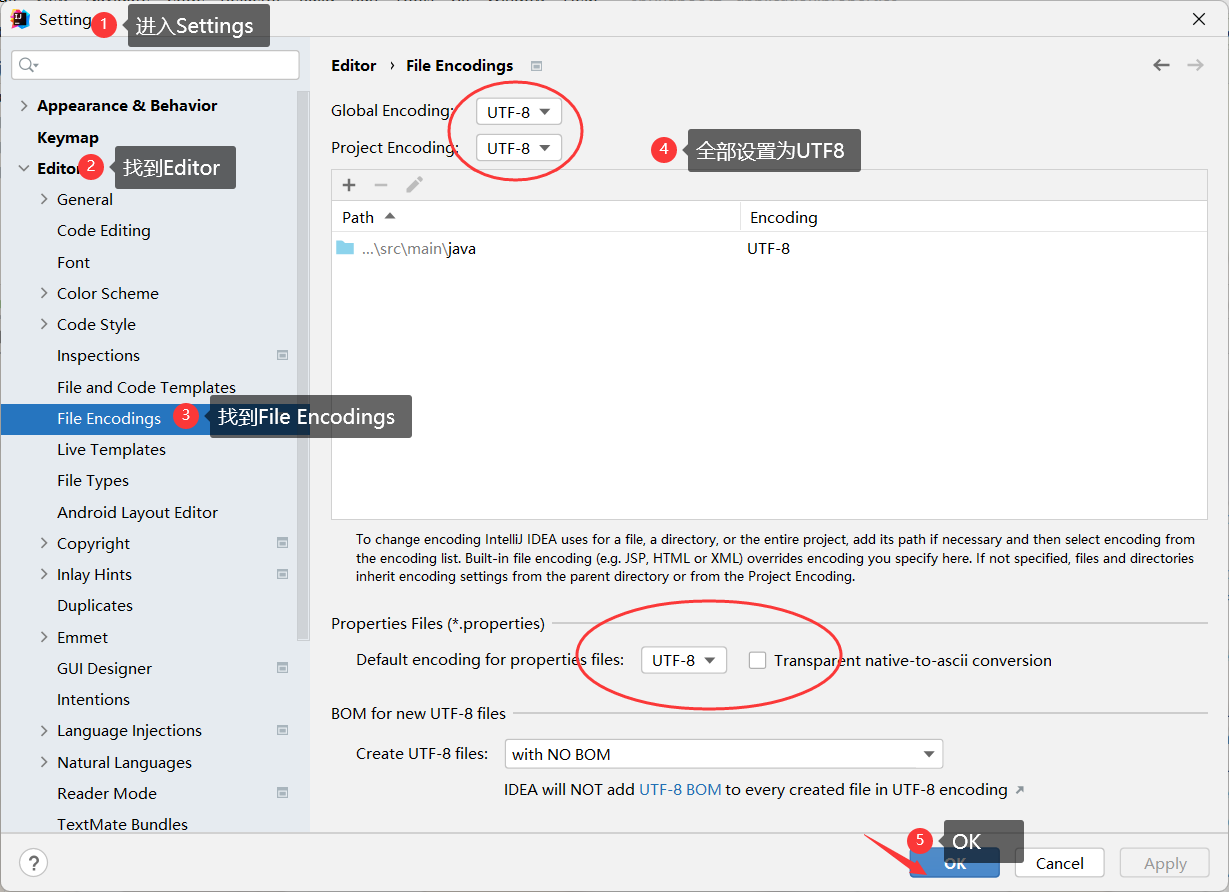Click the OK button

pos(955,863)
